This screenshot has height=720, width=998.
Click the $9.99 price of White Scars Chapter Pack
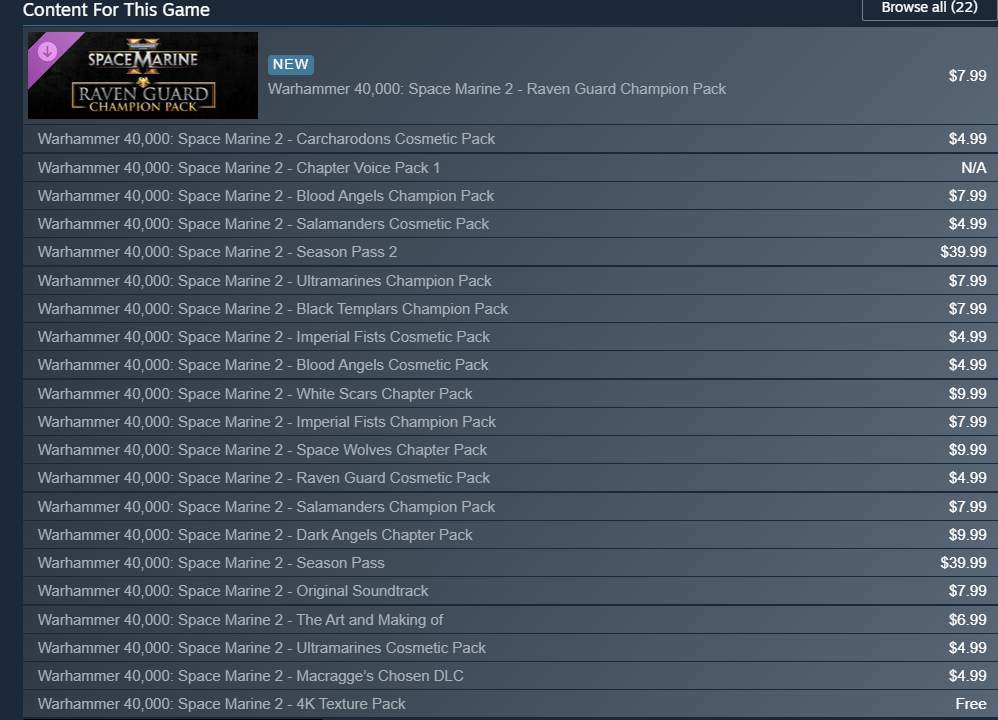coord(967,393)
